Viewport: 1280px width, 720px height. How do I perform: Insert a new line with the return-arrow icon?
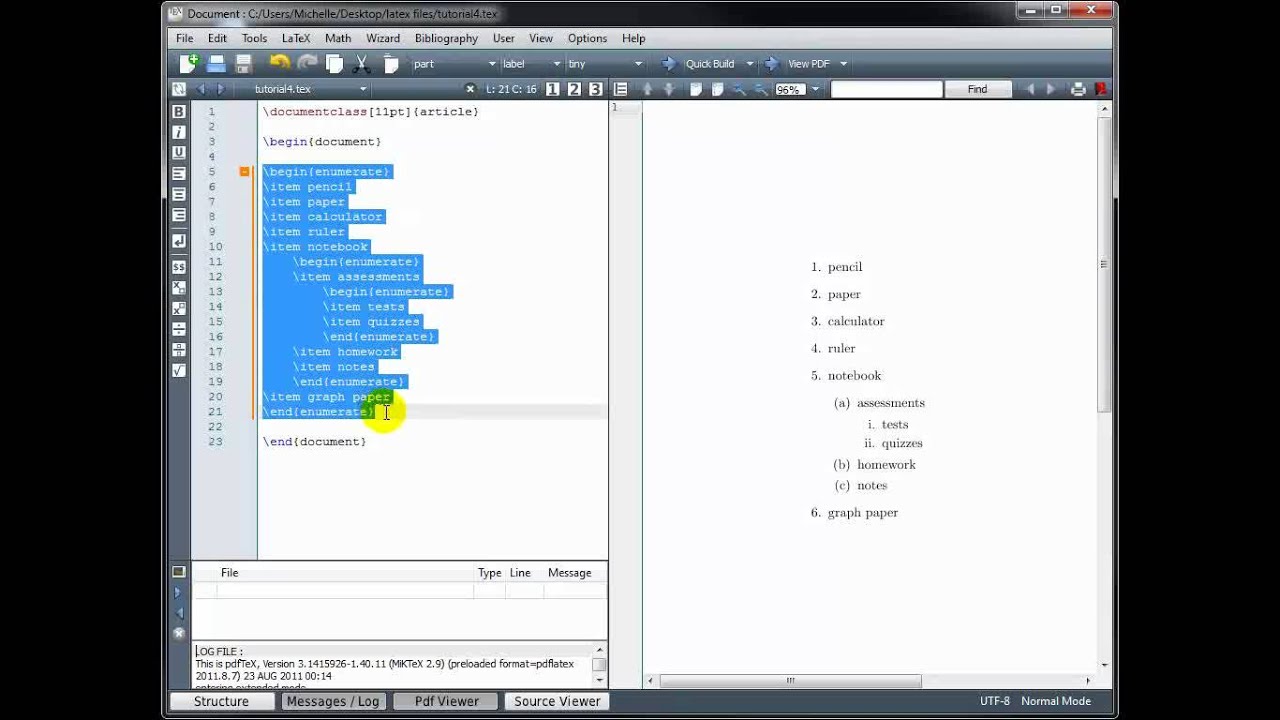[179, 241]
